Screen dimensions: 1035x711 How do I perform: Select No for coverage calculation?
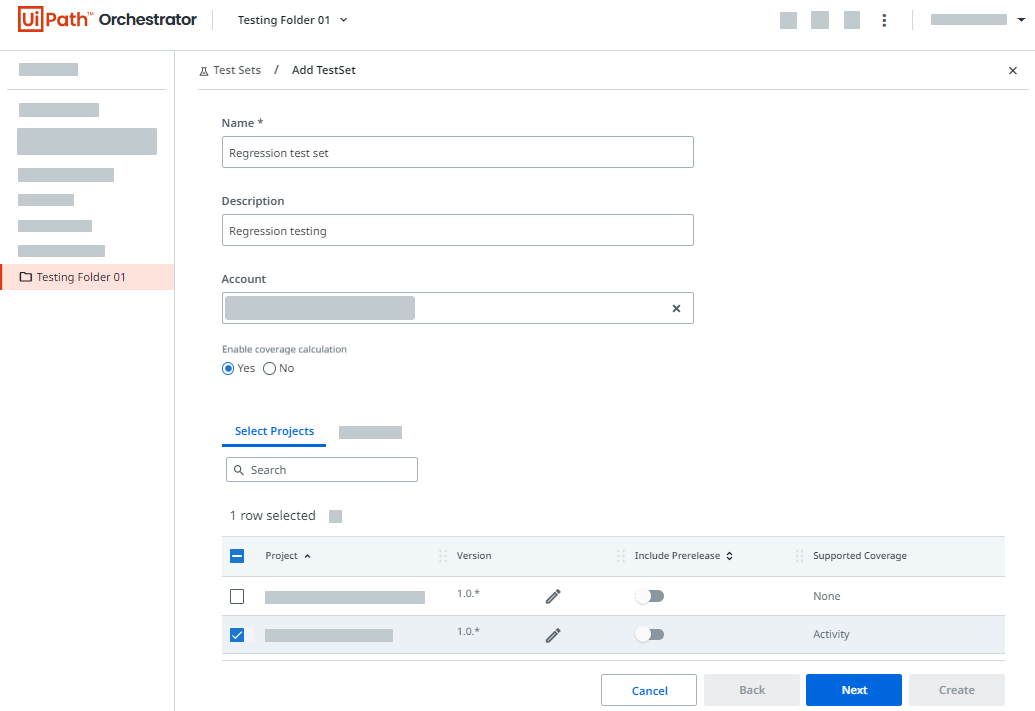coord(269,368)
